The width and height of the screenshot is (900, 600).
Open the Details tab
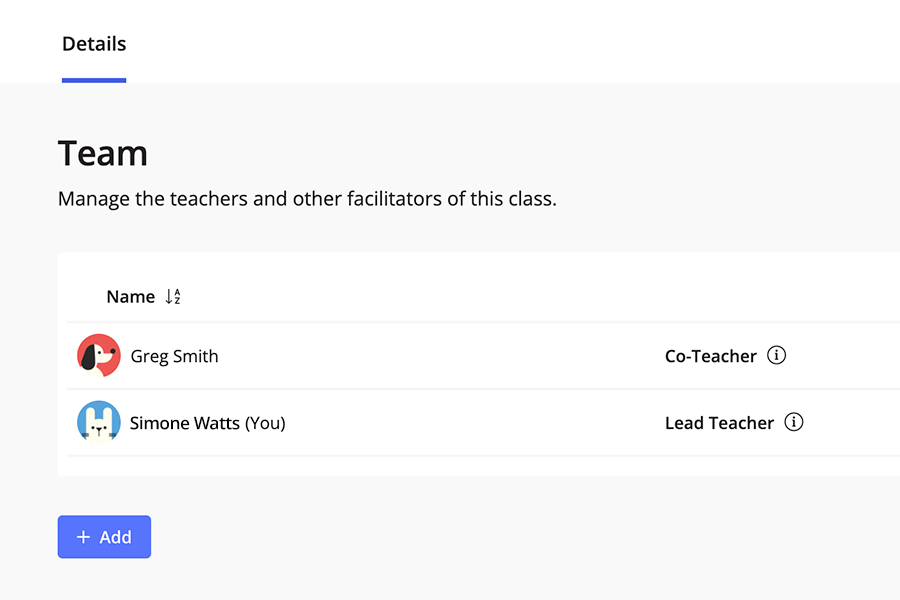(x=94, y=44)
